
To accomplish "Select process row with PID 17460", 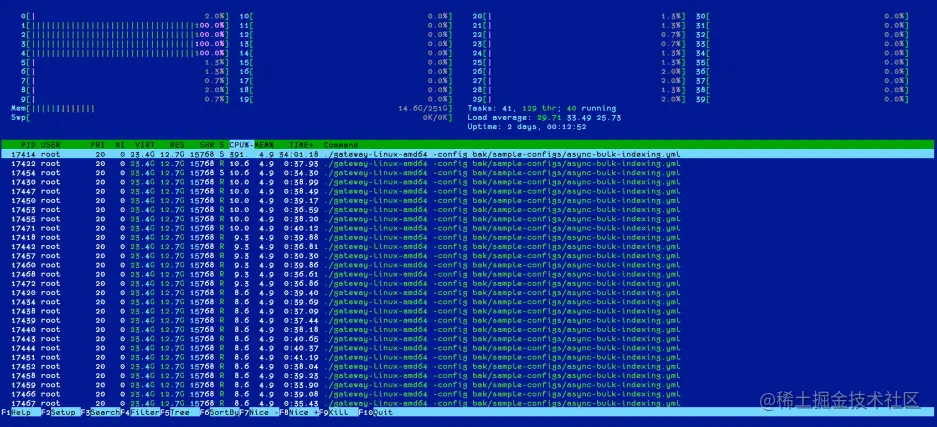I will click(468, 265).
